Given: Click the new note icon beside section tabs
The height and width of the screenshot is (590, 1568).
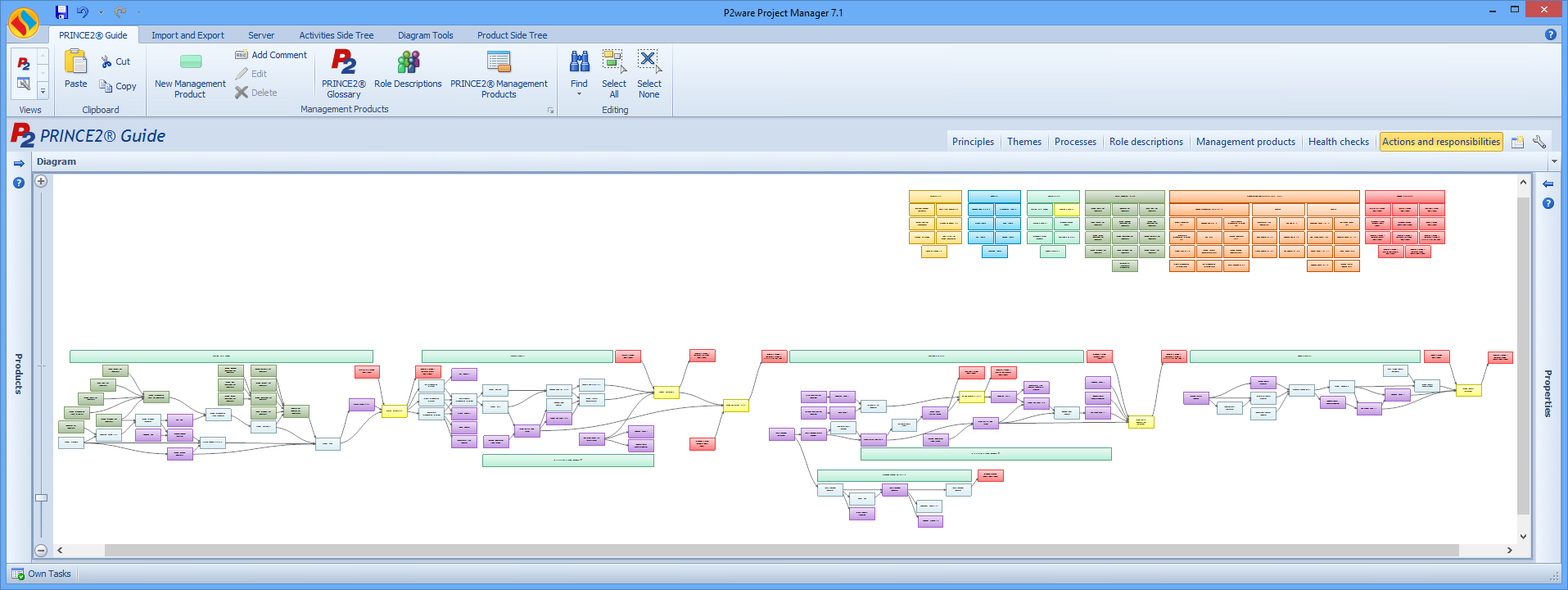Looking at the screenshot, I should 1517,142.
